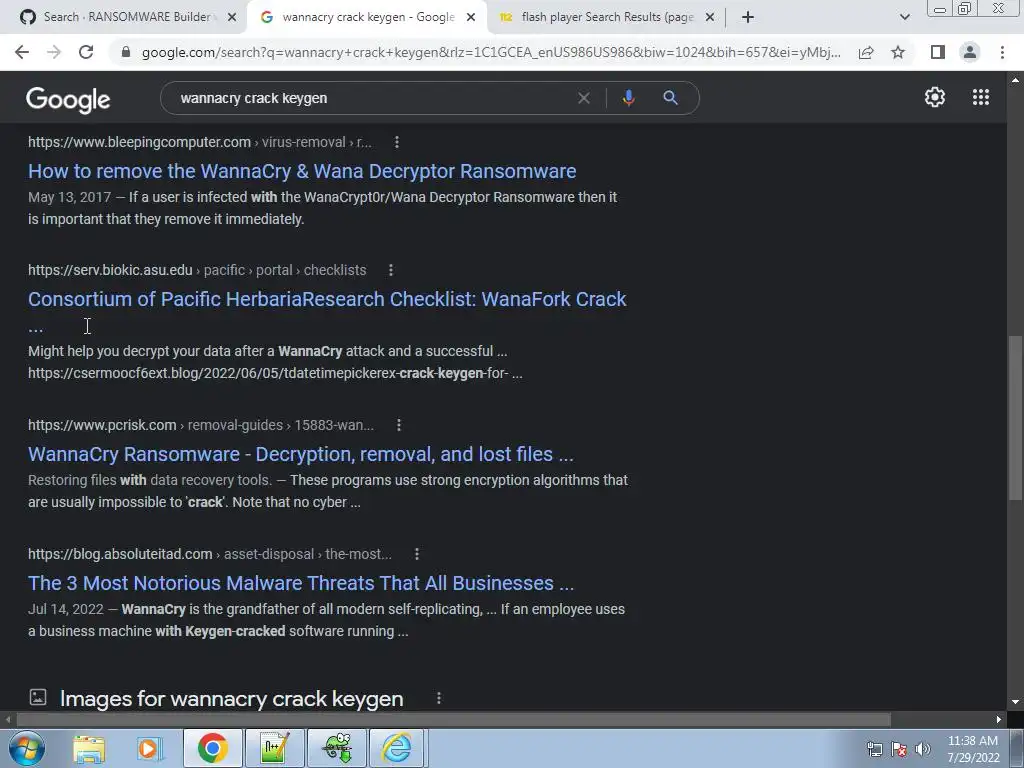Click the volume speaker tray icon
The width and height of the screenshot is (1024, 768).
tap(923, 749)
